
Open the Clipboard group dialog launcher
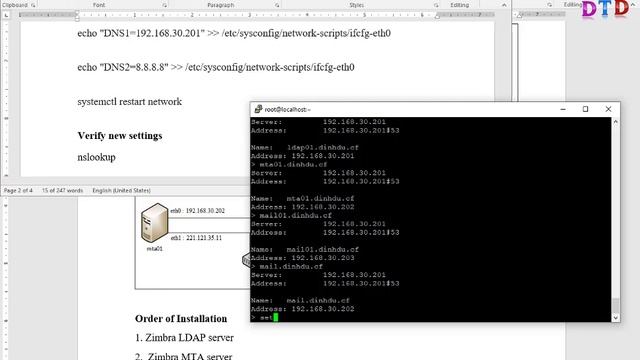tap(33, 5)
